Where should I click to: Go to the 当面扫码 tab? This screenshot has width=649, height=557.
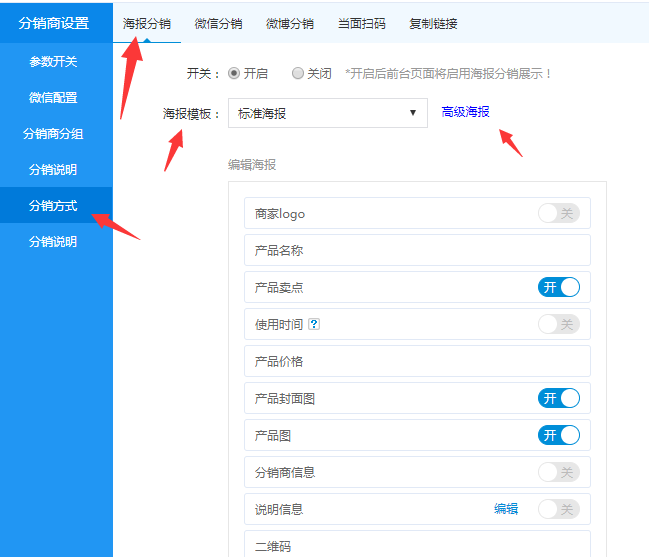coord(361,23)
